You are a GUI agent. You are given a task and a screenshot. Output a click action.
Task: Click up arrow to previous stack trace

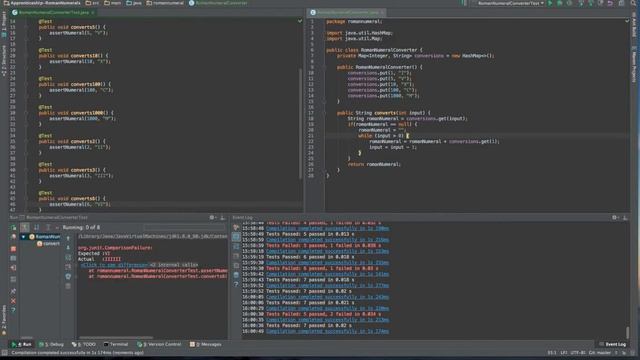(68, 238)
